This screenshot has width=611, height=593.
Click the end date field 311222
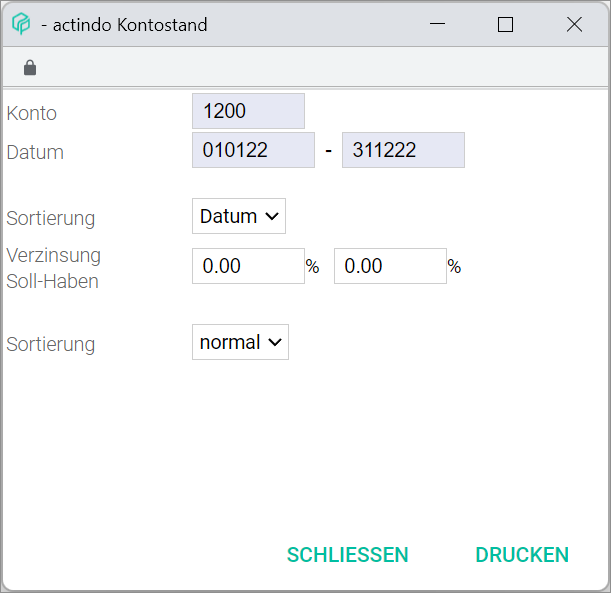point(403,150)
